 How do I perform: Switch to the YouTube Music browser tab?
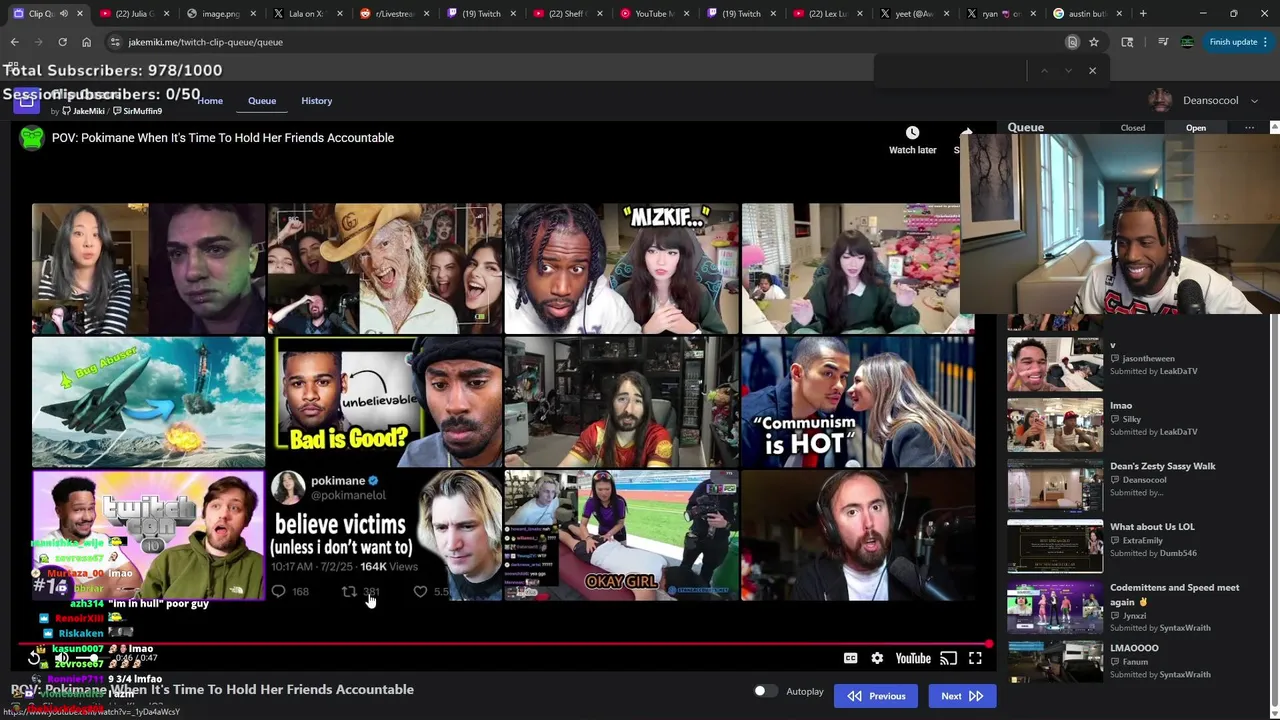[x=653, y=14]
